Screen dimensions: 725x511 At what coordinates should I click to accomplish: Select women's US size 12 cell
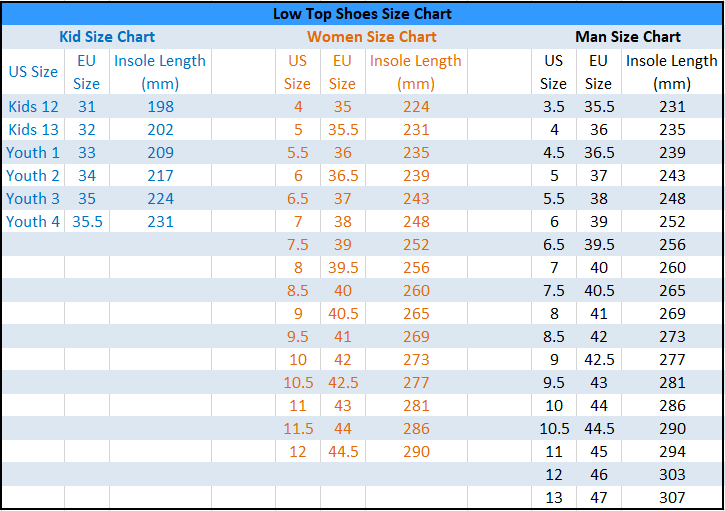[x=298, y=452]
